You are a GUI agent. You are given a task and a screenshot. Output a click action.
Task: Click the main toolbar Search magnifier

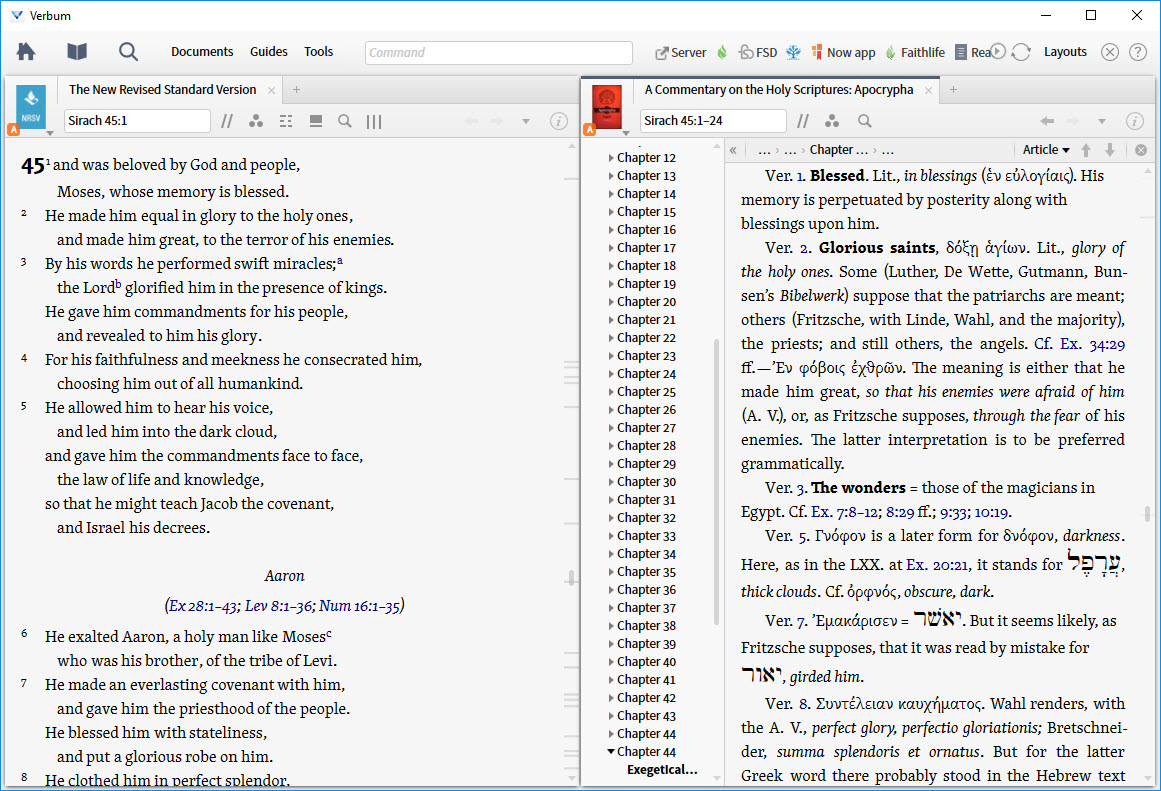tap(128, 52)
